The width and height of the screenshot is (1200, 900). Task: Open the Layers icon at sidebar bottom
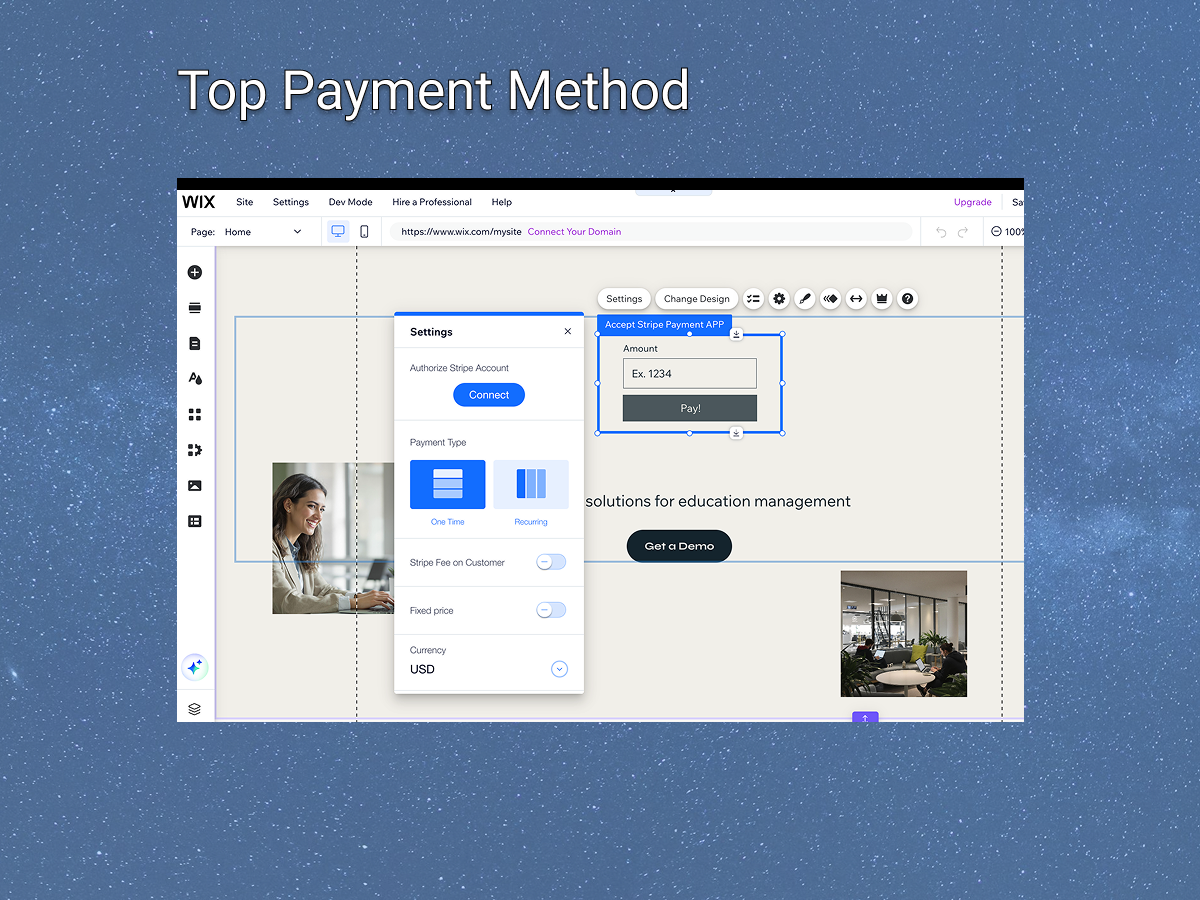point(195,709)
